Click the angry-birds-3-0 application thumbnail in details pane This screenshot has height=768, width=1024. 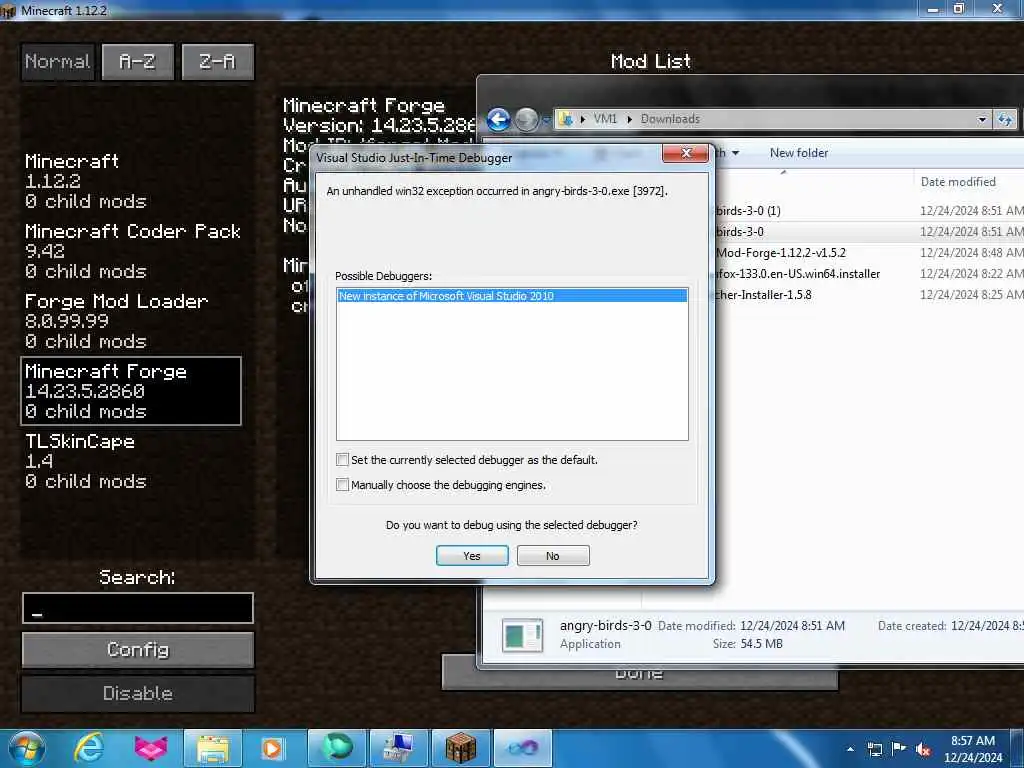(x=522, y=635)
